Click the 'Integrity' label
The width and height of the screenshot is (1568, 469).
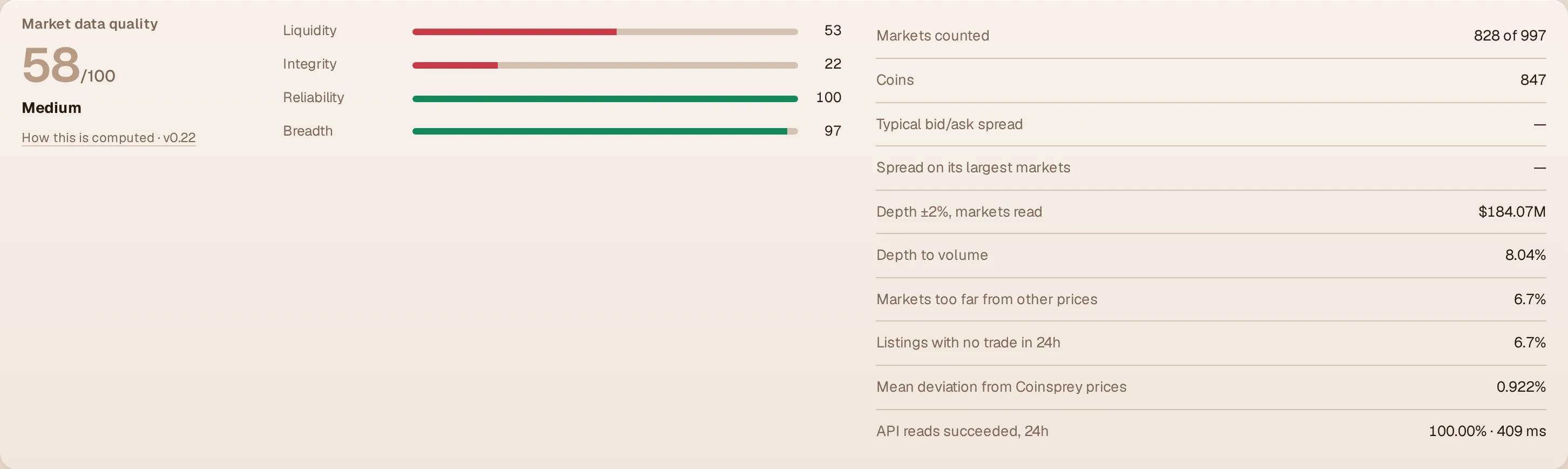point(310,64)
